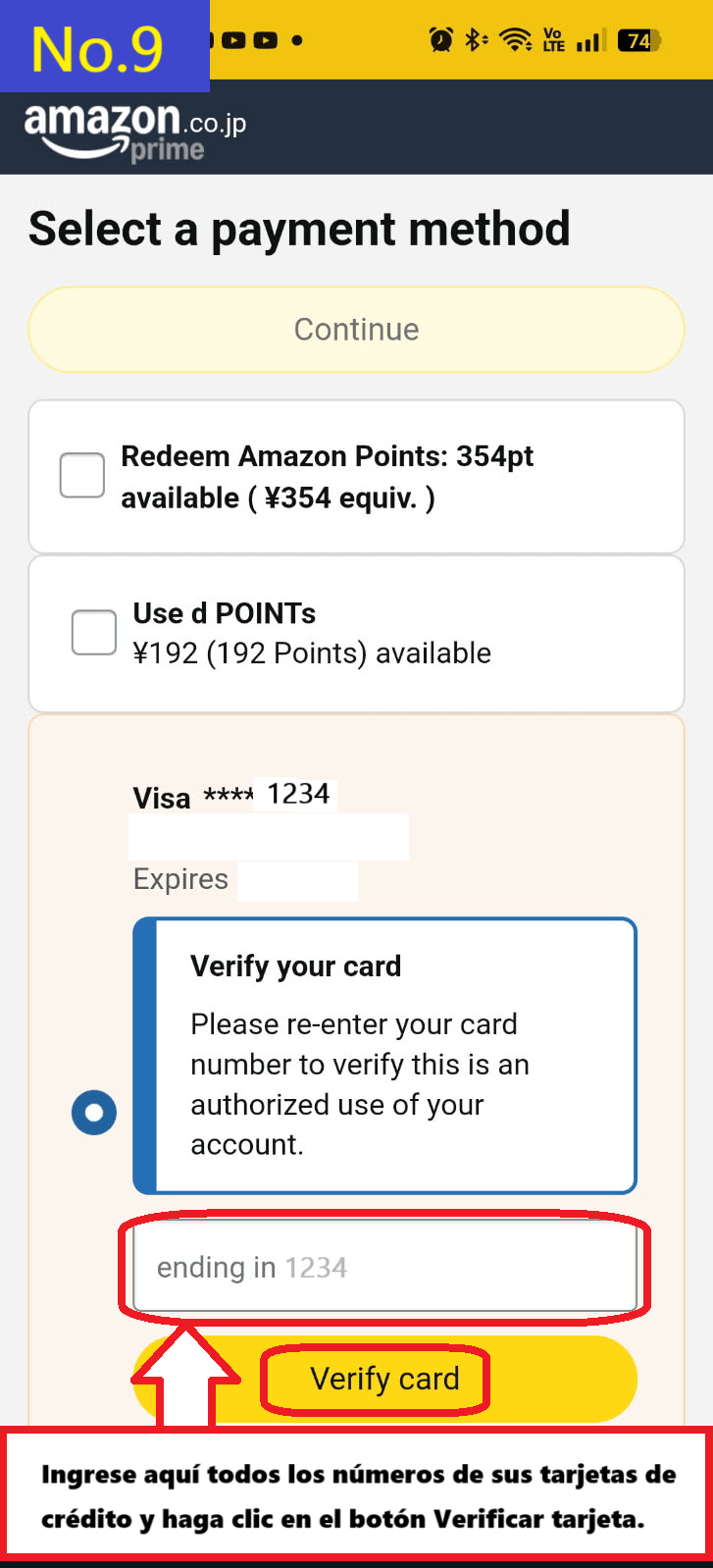The image size is (713, 1568).
Task: Tap the VoLTE indicator icon
Action: pyautogui.click(x=552, y=39)
